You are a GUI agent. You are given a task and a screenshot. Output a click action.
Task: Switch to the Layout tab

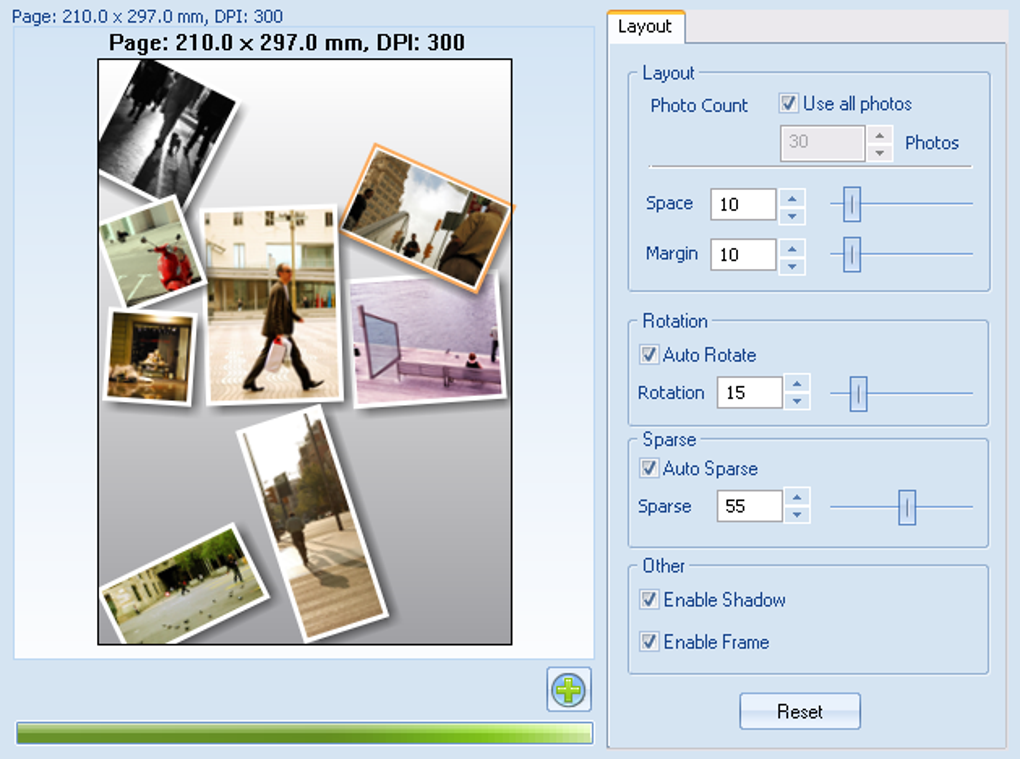click(x=645, y=28)
